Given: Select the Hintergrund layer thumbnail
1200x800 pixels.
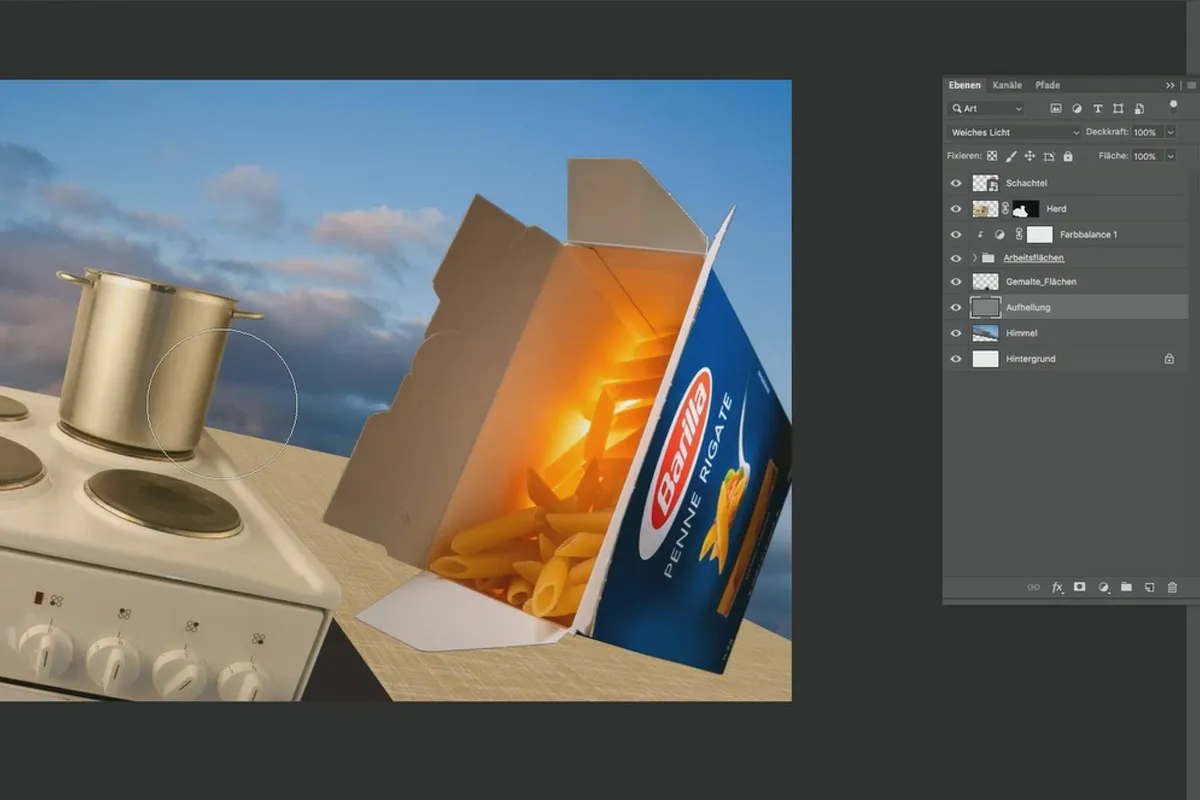Looking at the screenshot, I should (986, 358).
